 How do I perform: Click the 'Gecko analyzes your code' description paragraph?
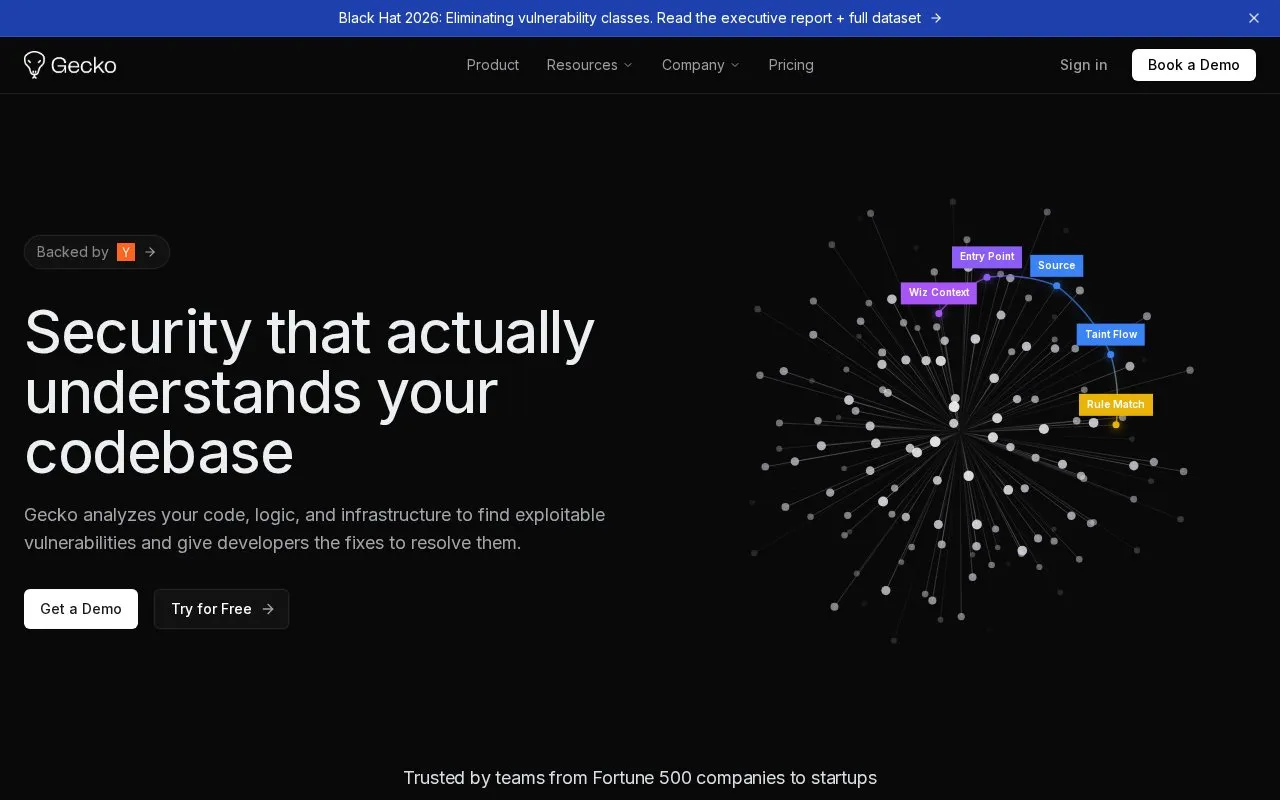pyautogui.click(x=315, y=529)
